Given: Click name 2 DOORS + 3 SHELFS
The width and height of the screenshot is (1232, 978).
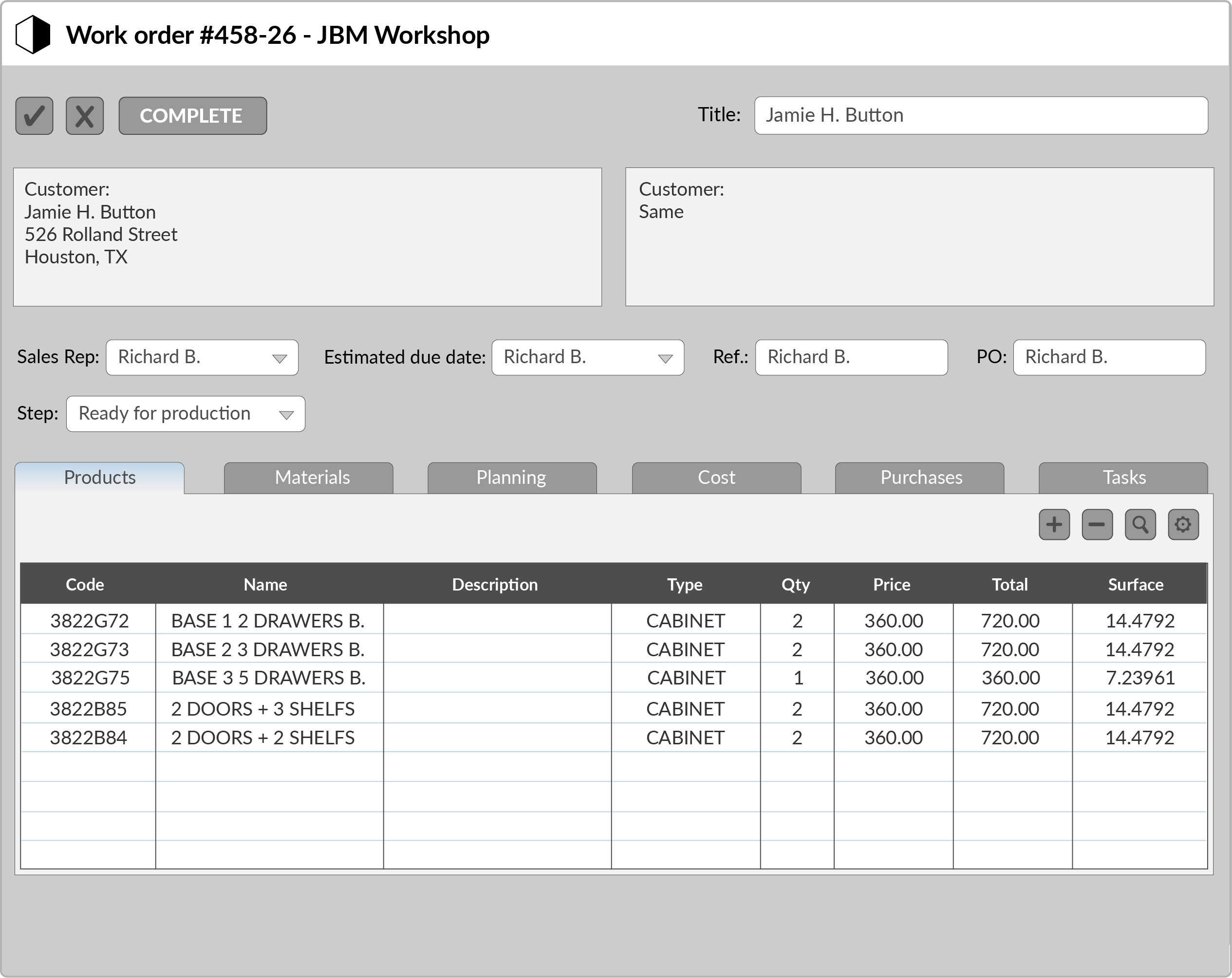Looking at the screenshot, I should pos(263,709).
